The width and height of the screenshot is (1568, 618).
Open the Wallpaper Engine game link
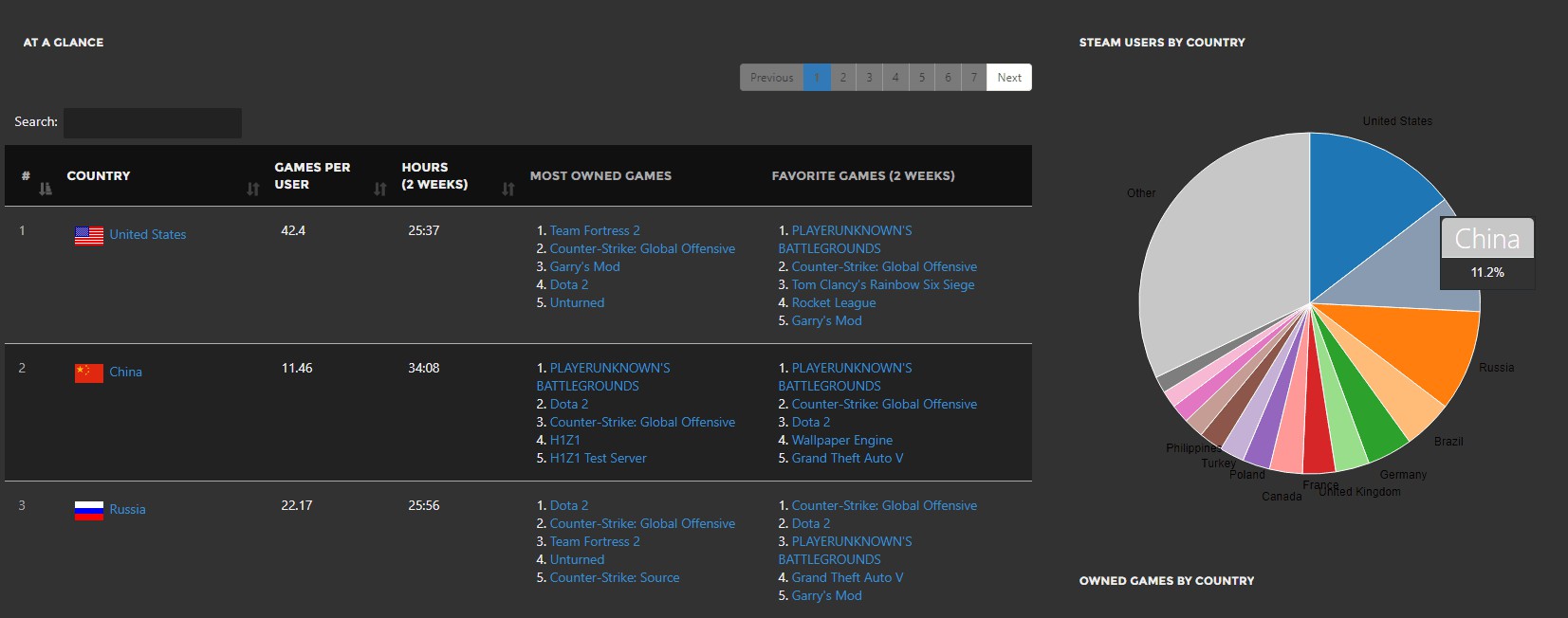pyautogui.click(x=841, y=440)
